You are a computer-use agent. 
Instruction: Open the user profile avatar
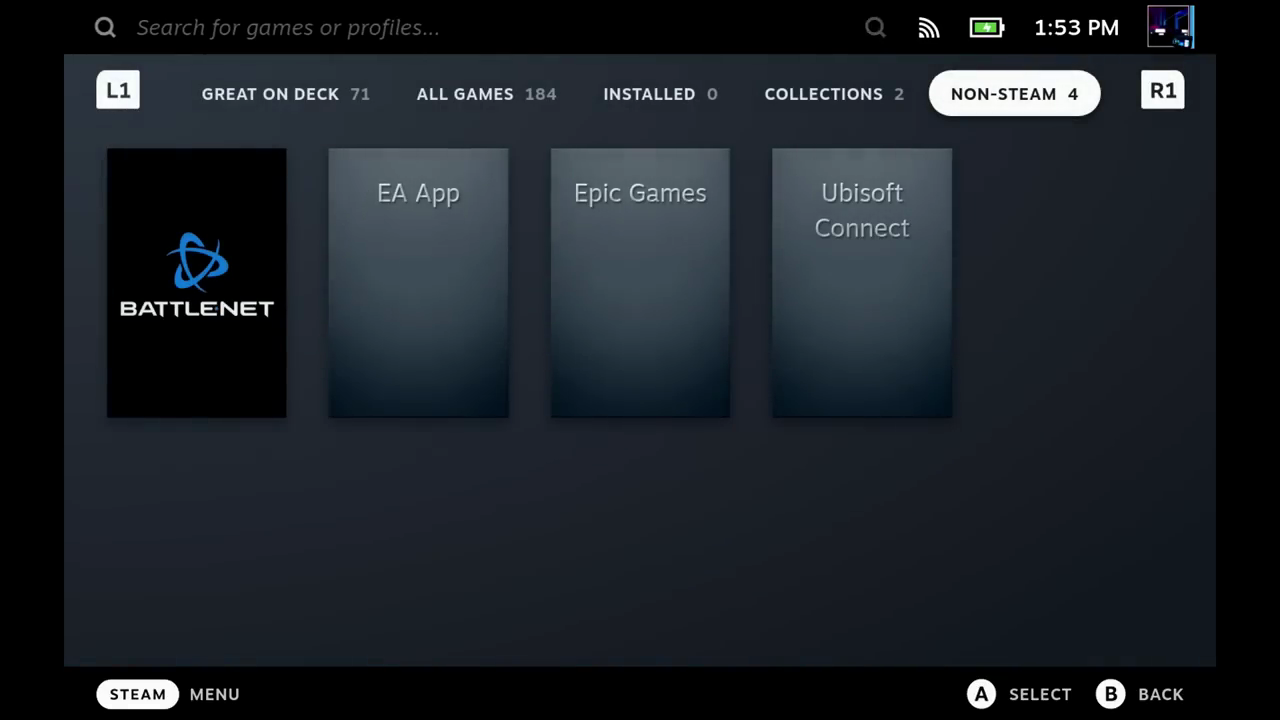pyautogui.click(x=1170, y=27)
